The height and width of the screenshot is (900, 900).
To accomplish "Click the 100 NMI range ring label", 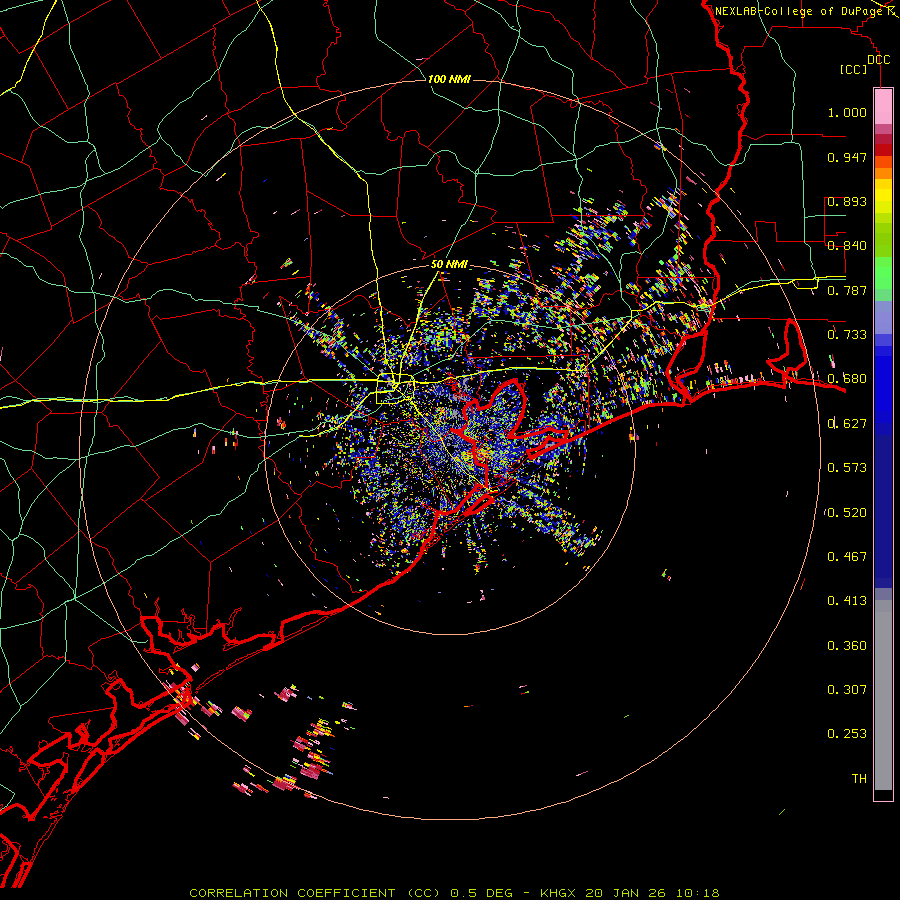I will pyautogui.click(x=449, y=79).
